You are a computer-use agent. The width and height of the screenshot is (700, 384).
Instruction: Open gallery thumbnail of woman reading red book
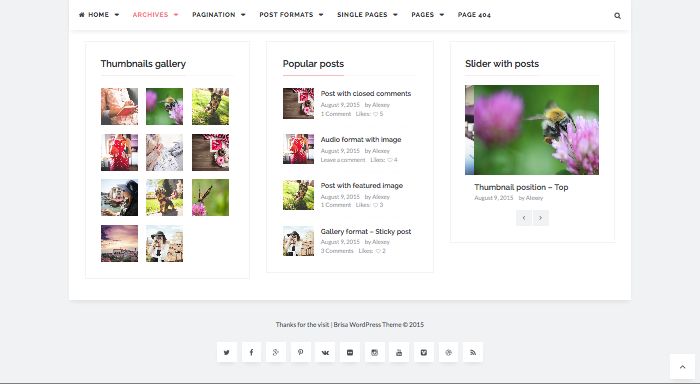pyautogui.click(x=120, y=106)
